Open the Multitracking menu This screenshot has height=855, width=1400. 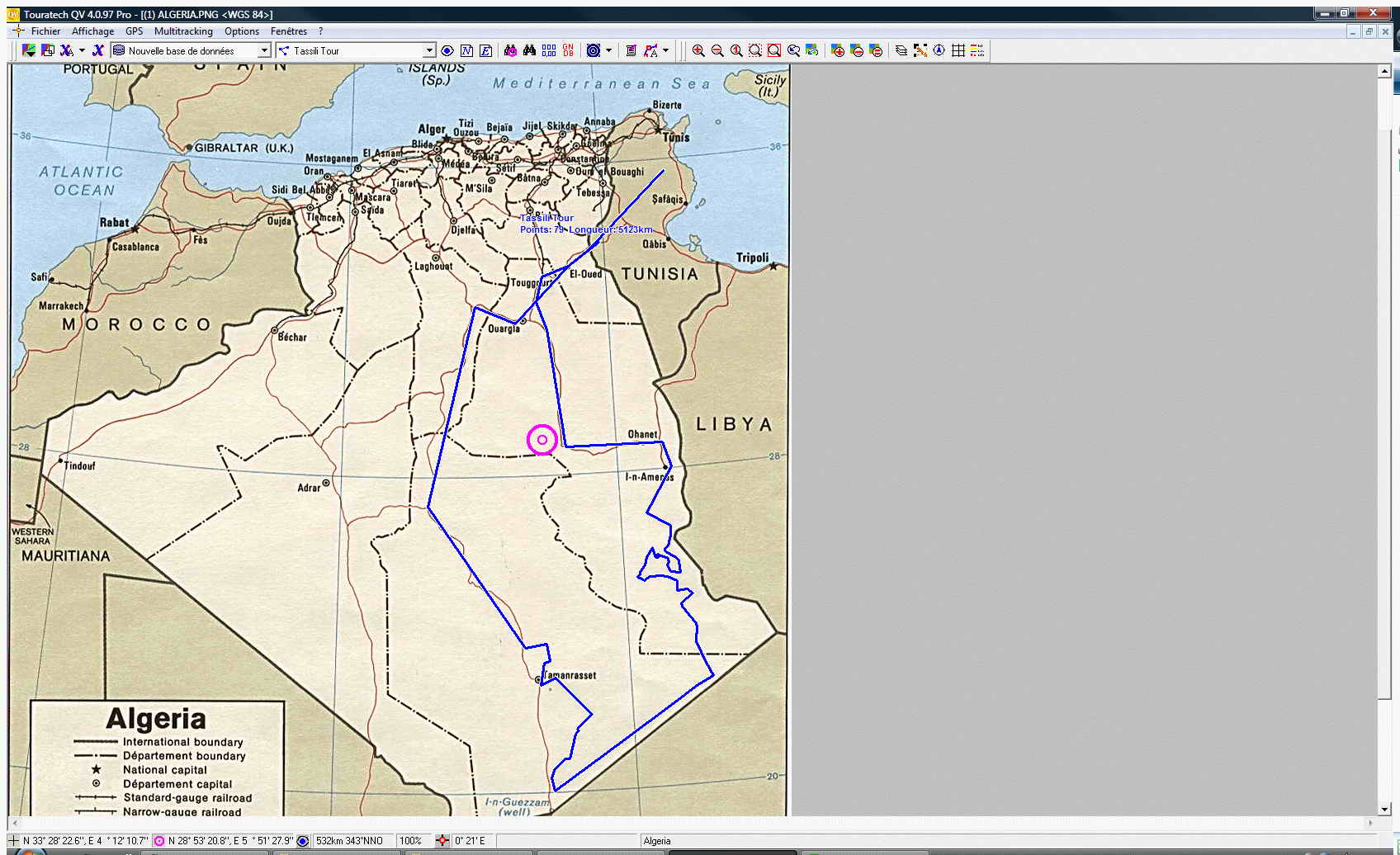(x=183, y=31)
